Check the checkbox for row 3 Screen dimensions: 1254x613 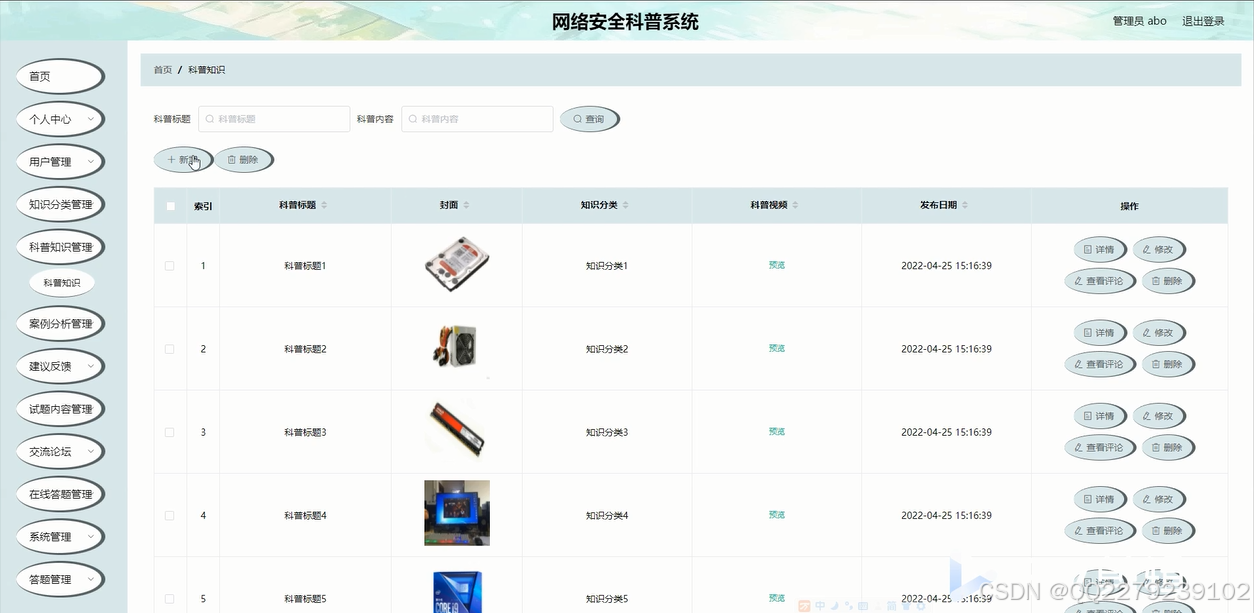(170, 431)
